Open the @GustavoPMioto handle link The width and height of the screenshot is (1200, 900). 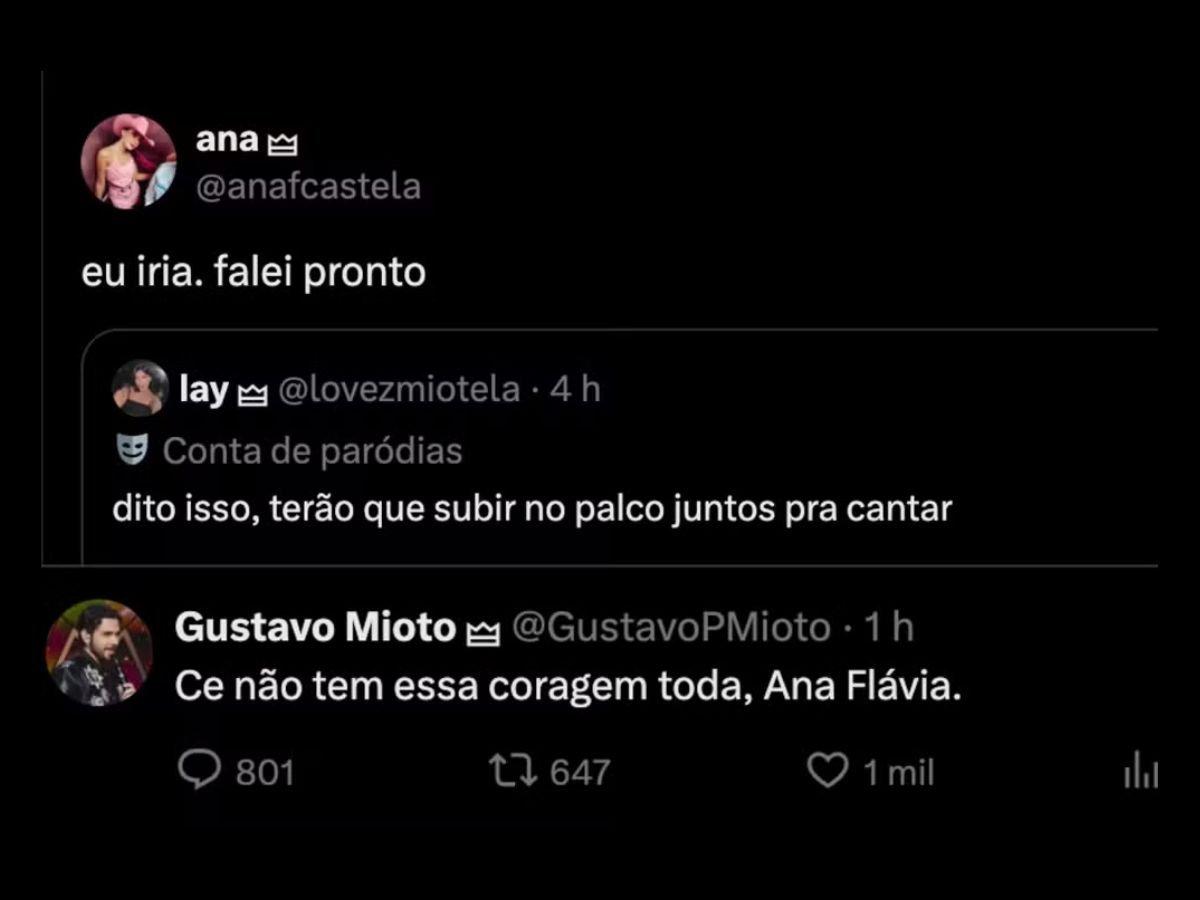tap(671, 628)
